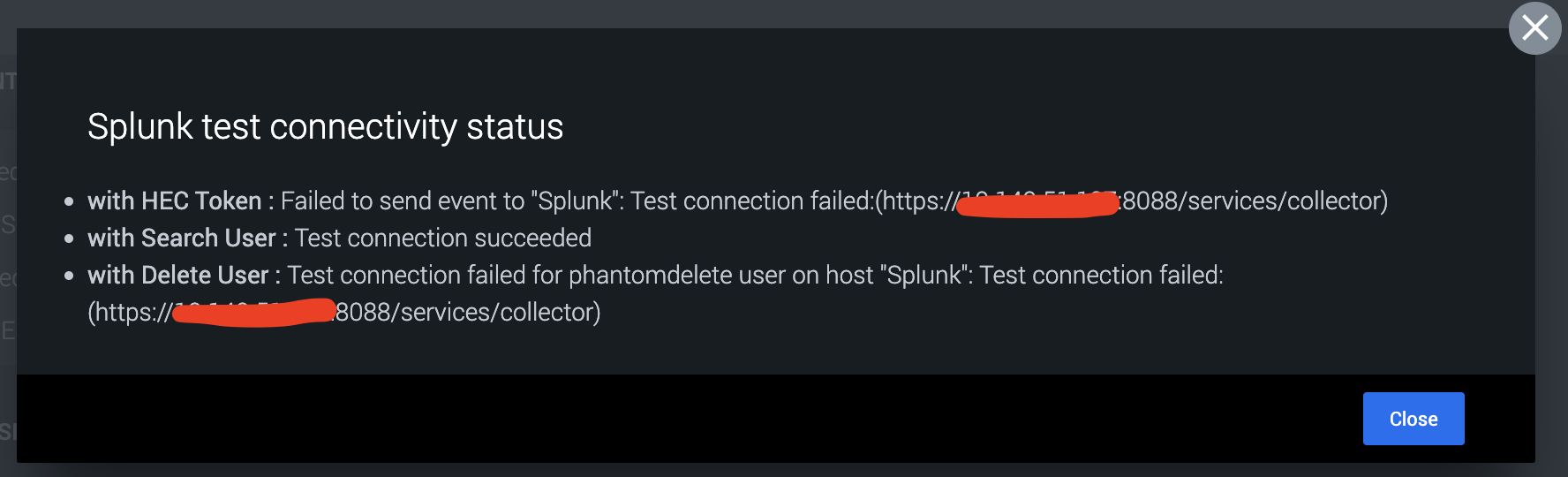This screenshot has width=1568, height=477.
Task: Click the 'Test connection failed:' text on the Delete User line
Action: (1102, 276)
